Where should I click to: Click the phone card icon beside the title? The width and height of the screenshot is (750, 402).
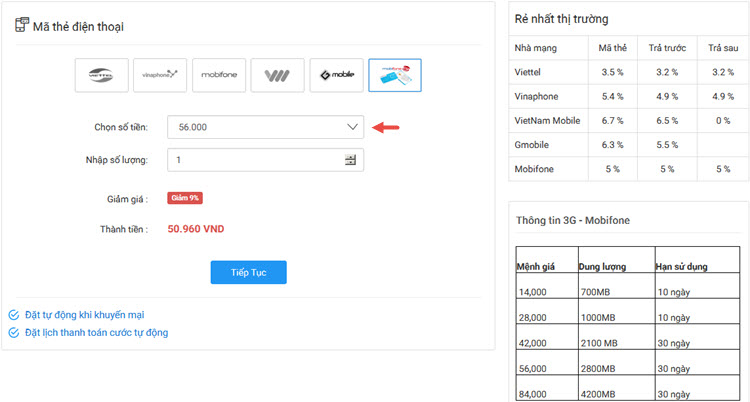click(x=21, y=26)
